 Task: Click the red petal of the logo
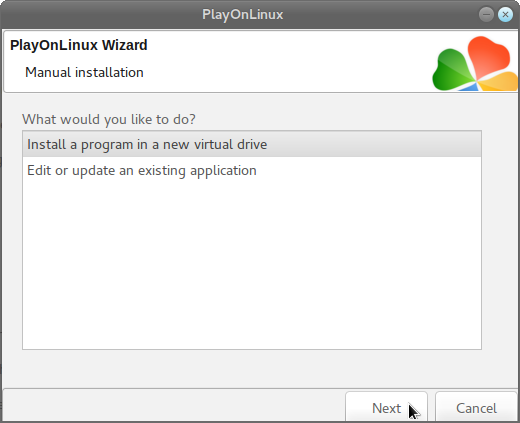(488, 56)
